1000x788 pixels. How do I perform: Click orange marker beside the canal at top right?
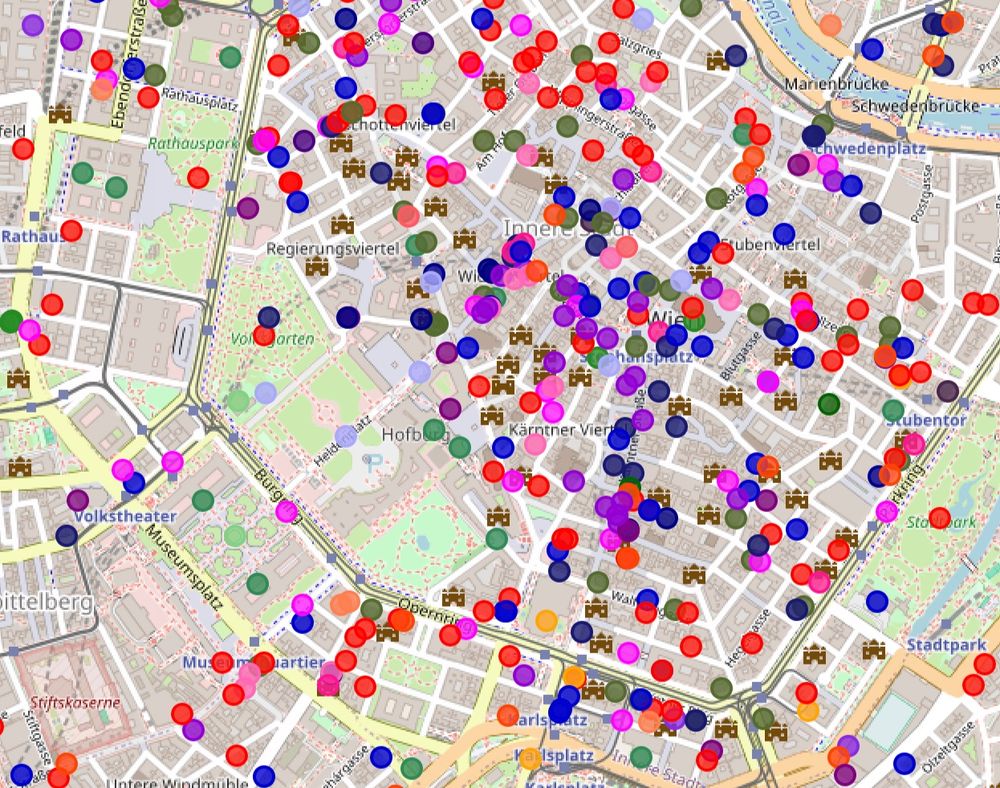coord(830,26)
